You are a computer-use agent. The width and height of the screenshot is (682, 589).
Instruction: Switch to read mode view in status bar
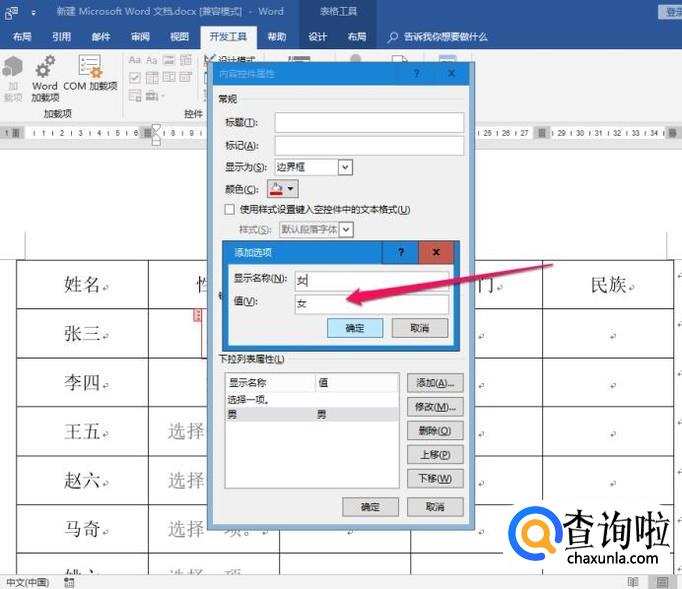tap(633, 582)
